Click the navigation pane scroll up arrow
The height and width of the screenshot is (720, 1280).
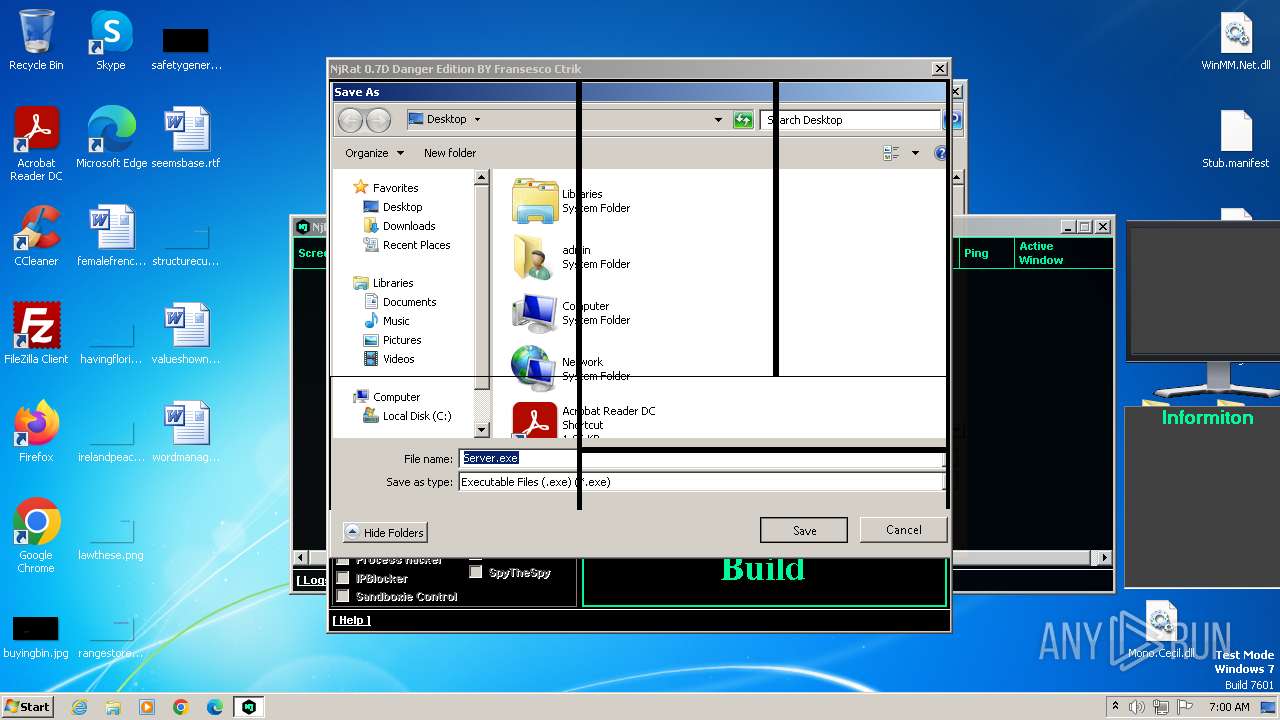click(x=481, y=177)
